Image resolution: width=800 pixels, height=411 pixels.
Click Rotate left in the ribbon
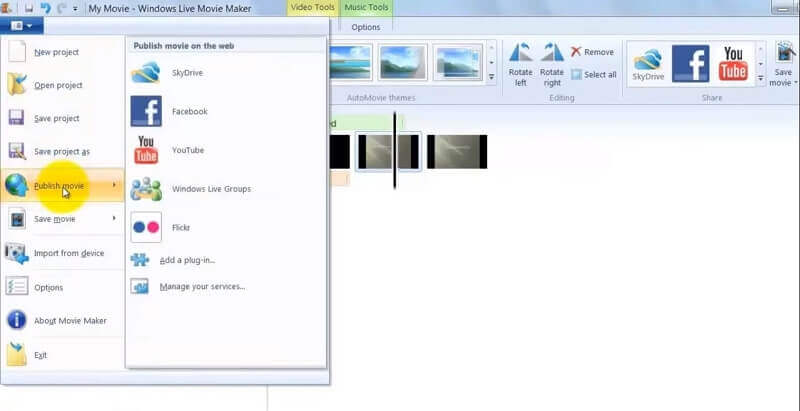520,65
